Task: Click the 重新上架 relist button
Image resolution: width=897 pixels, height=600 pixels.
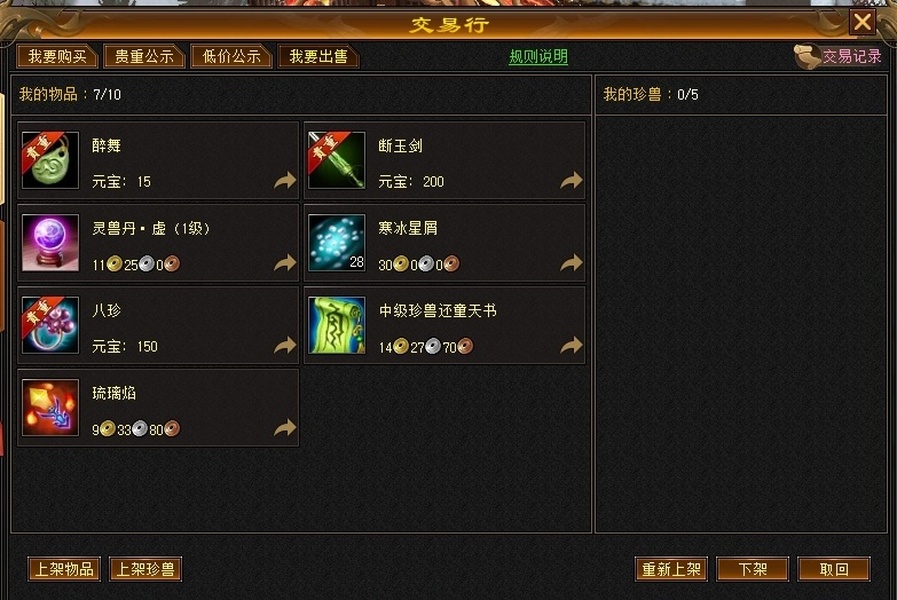Action: click(x=672, y=569)
